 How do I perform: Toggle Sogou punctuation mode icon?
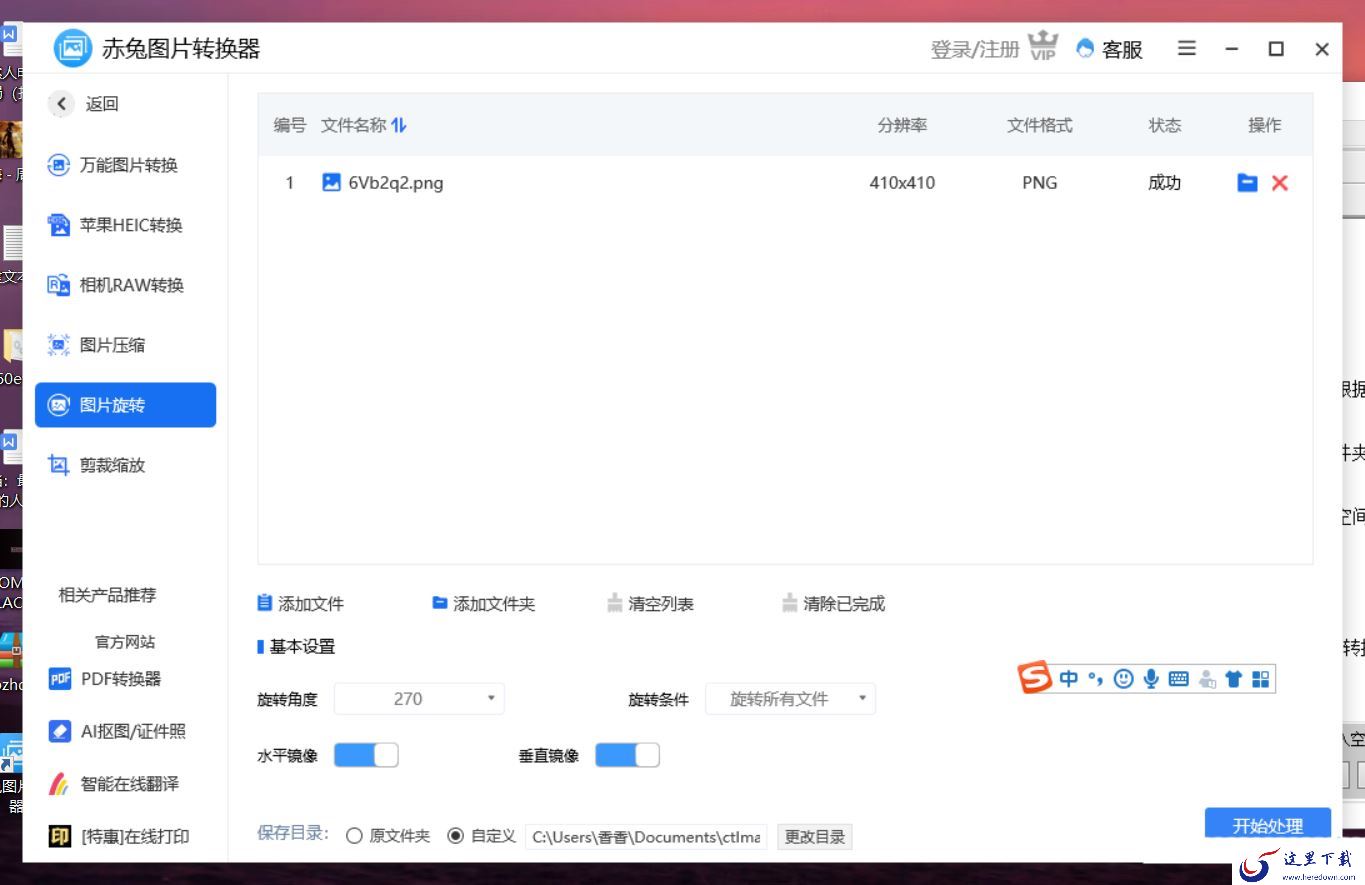(1096, 679)
